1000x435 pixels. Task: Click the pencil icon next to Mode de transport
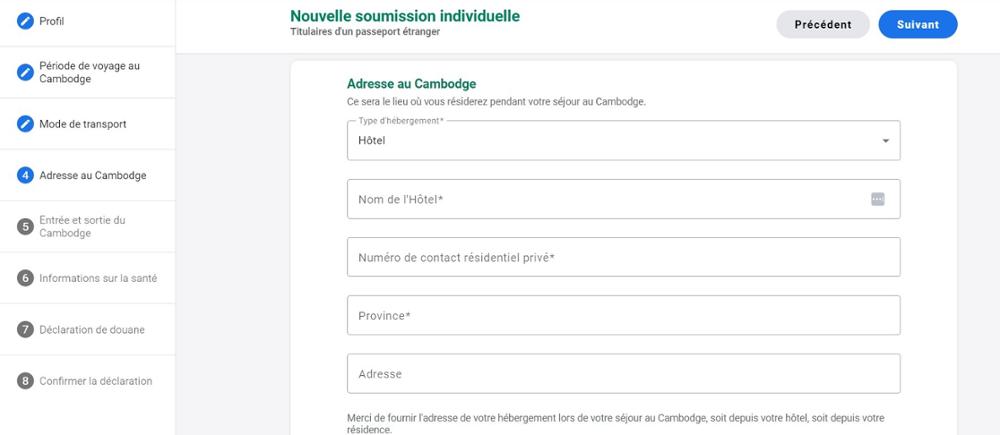(x=25, y=124)
